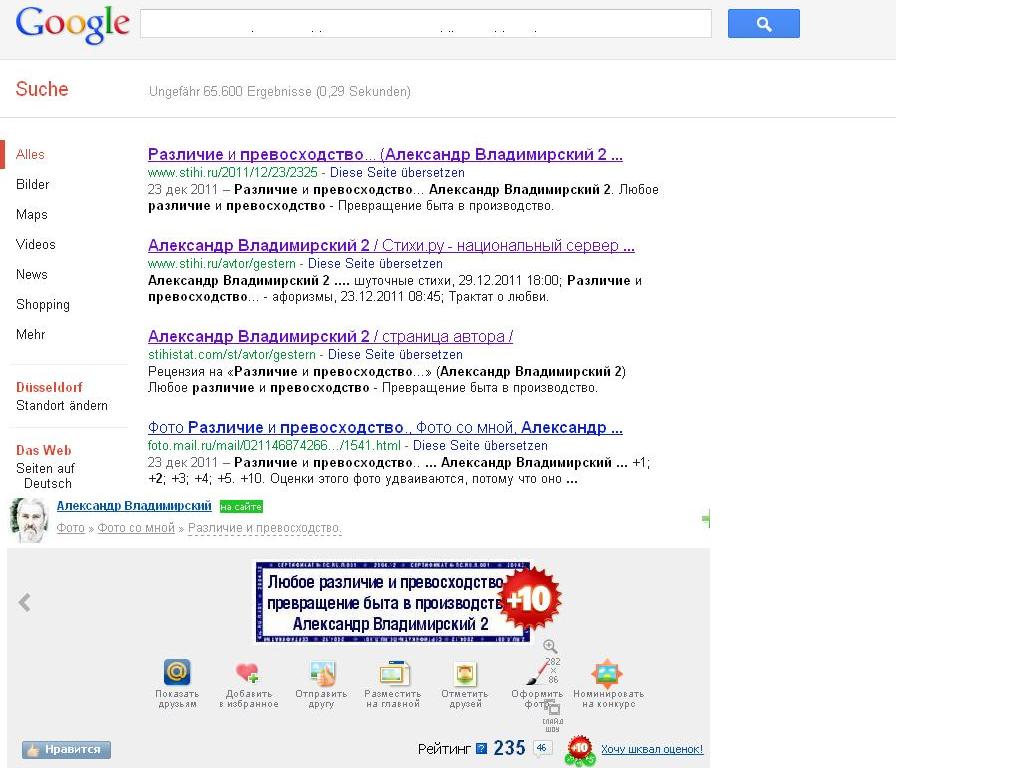Click the 'Оформить фото' brush icon
The image size is (1024, 768).
coord(537,673)
